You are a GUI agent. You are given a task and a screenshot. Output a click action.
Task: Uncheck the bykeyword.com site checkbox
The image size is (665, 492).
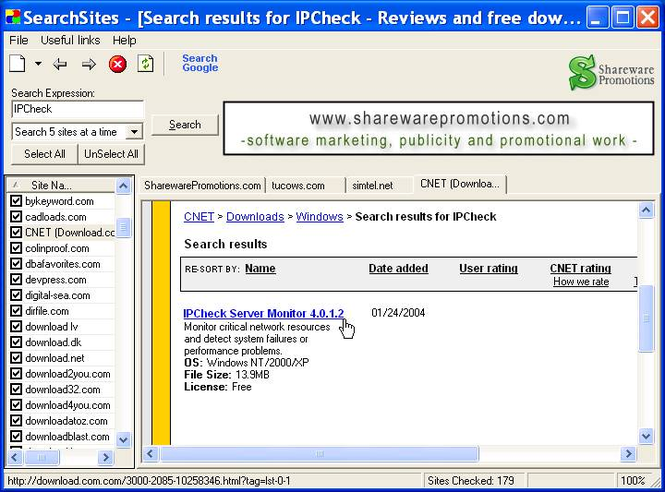[16, 201]
